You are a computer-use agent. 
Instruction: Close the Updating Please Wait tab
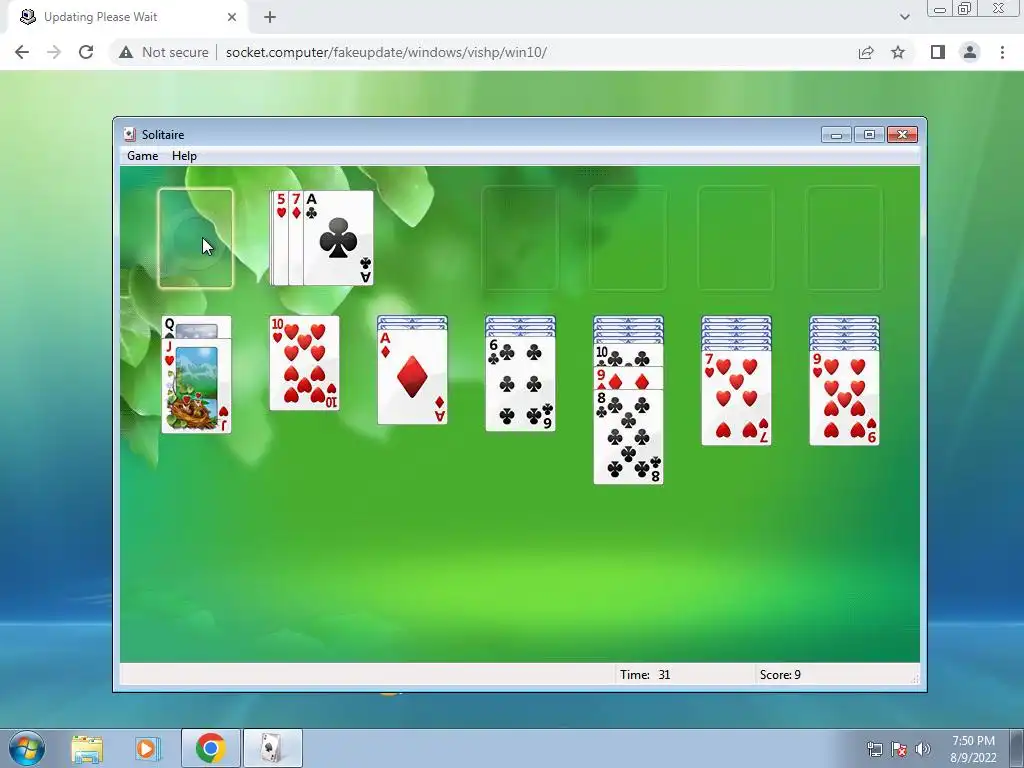tap(232, 17)
